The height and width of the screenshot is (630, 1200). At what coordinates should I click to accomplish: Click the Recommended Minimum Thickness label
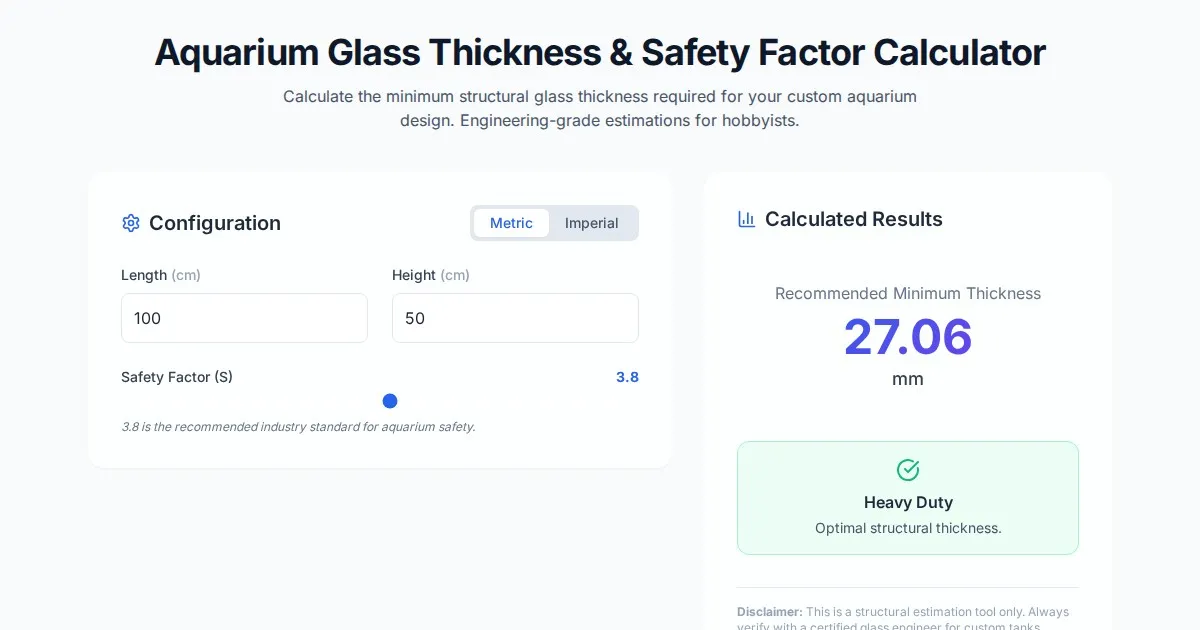coord(908,293)
